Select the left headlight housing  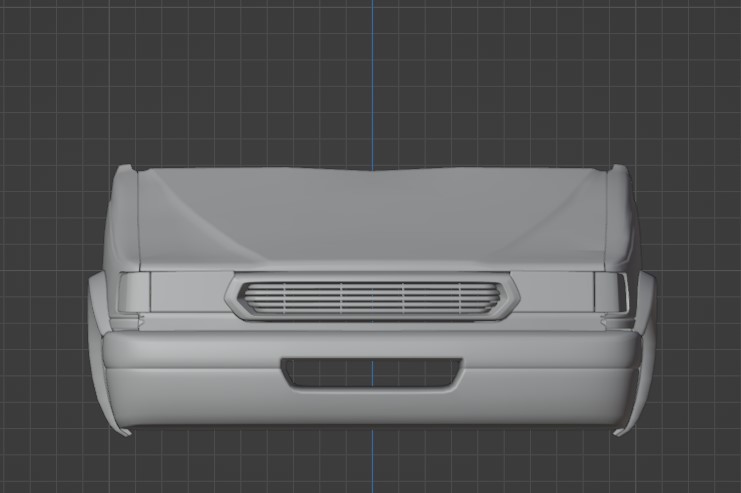point(134,293)
